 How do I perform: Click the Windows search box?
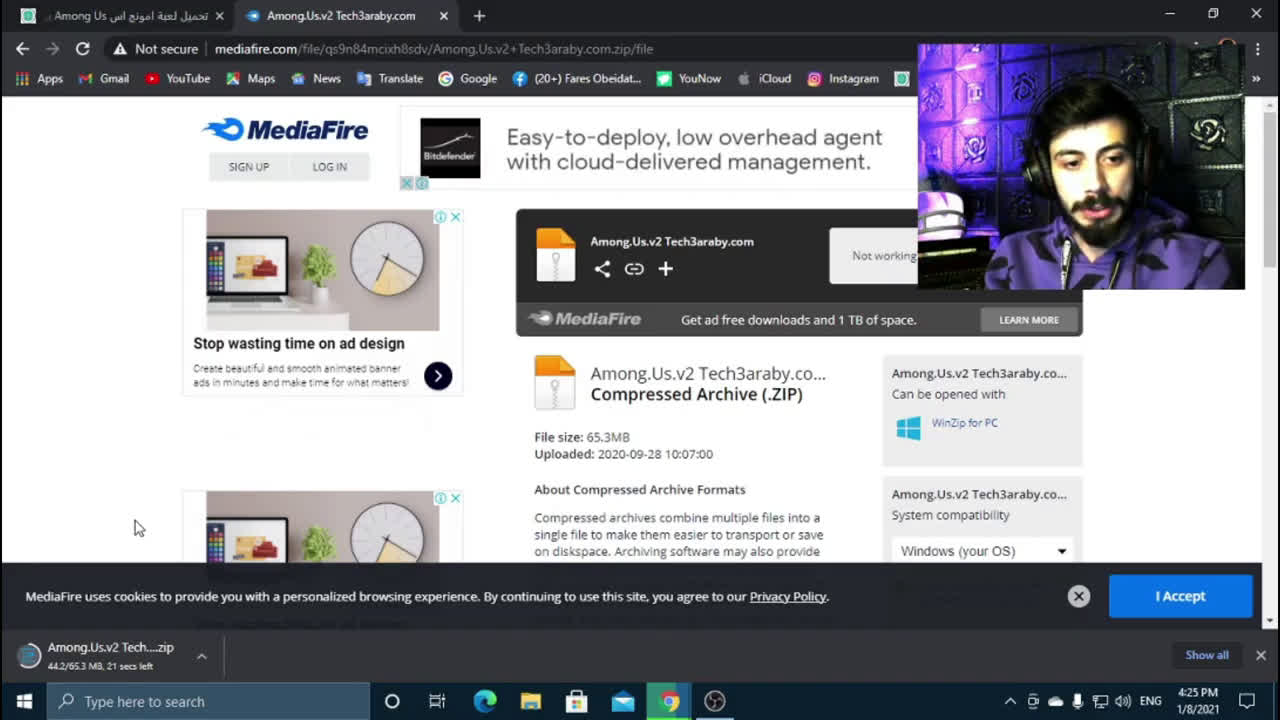pyautogui.click(x=208, y=701)
